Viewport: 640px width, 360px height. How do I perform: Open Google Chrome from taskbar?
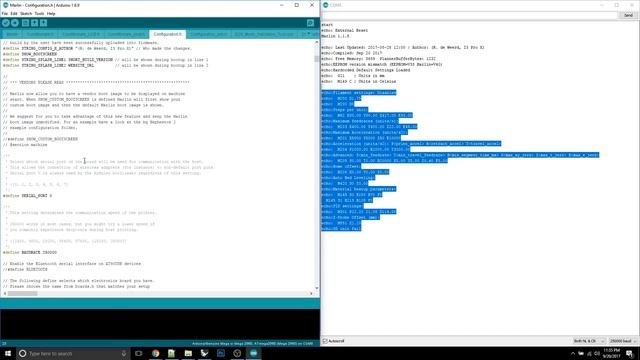[x=156, y=353]
